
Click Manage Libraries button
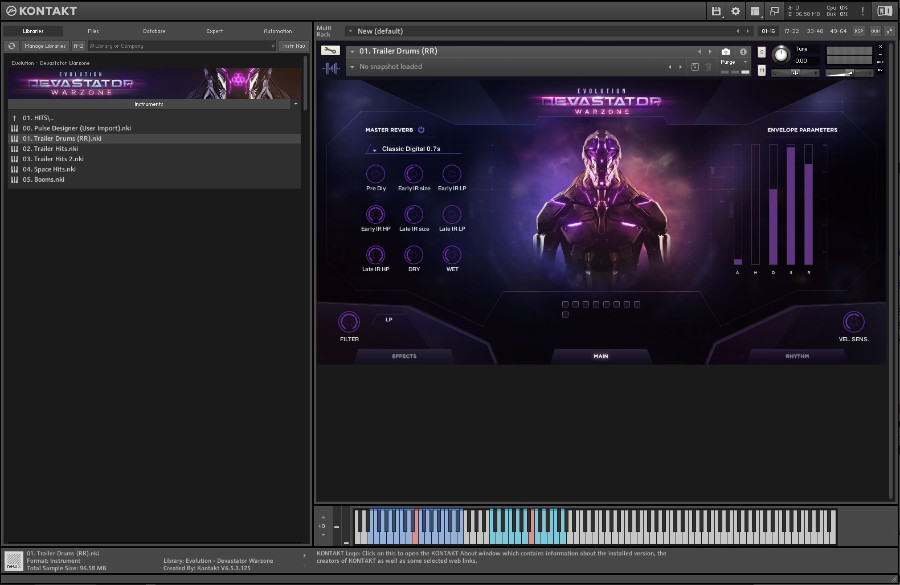[44, 46]
